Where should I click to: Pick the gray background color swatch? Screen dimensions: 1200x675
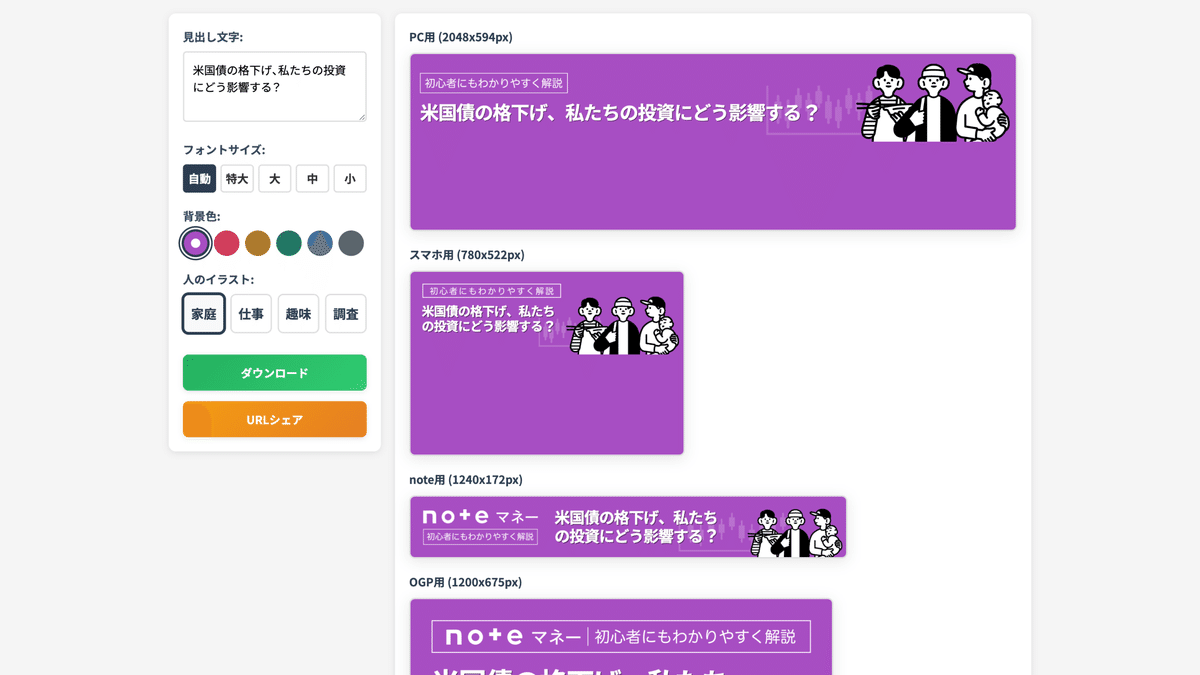(351, 243)
